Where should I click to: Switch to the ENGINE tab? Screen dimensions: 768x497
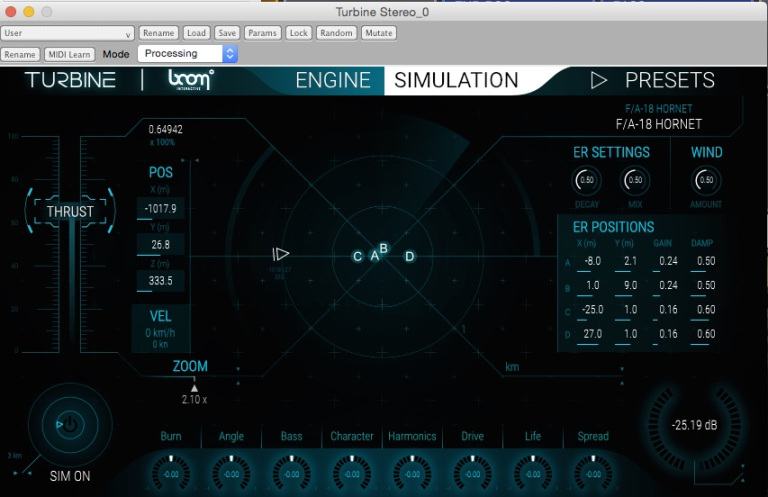pos(333,81)
